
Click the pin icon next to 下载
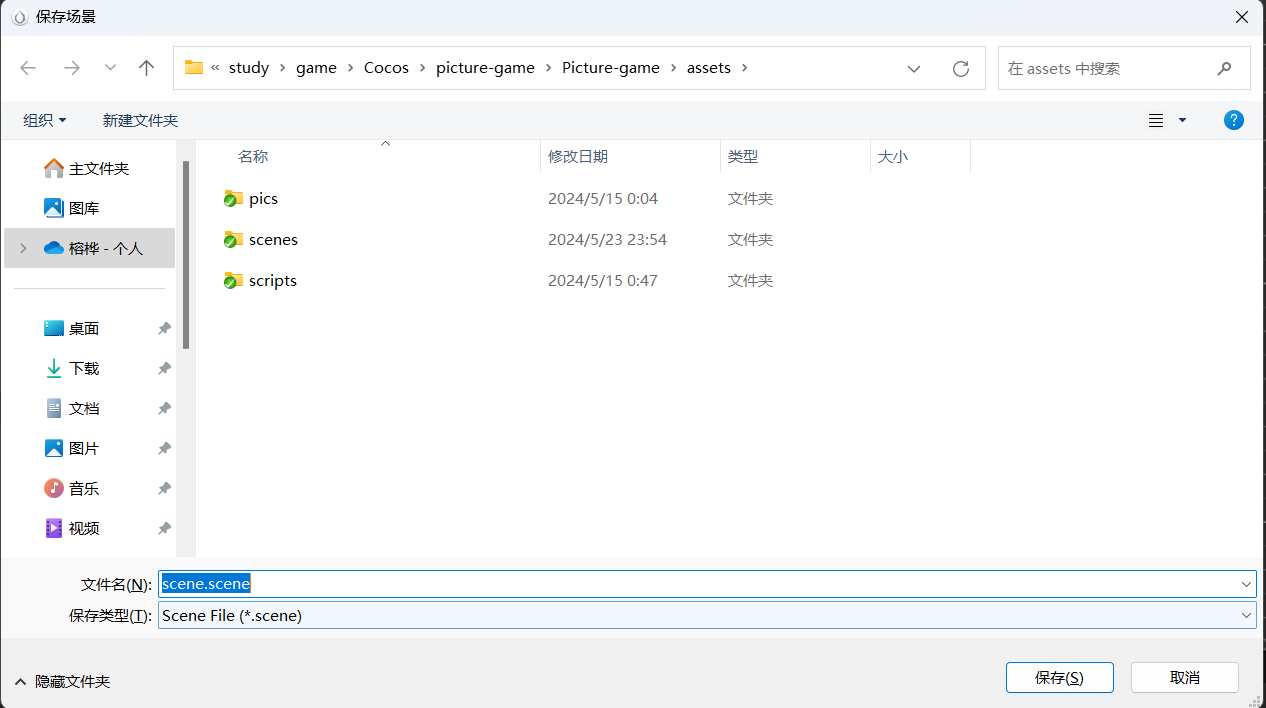[164, 368]
